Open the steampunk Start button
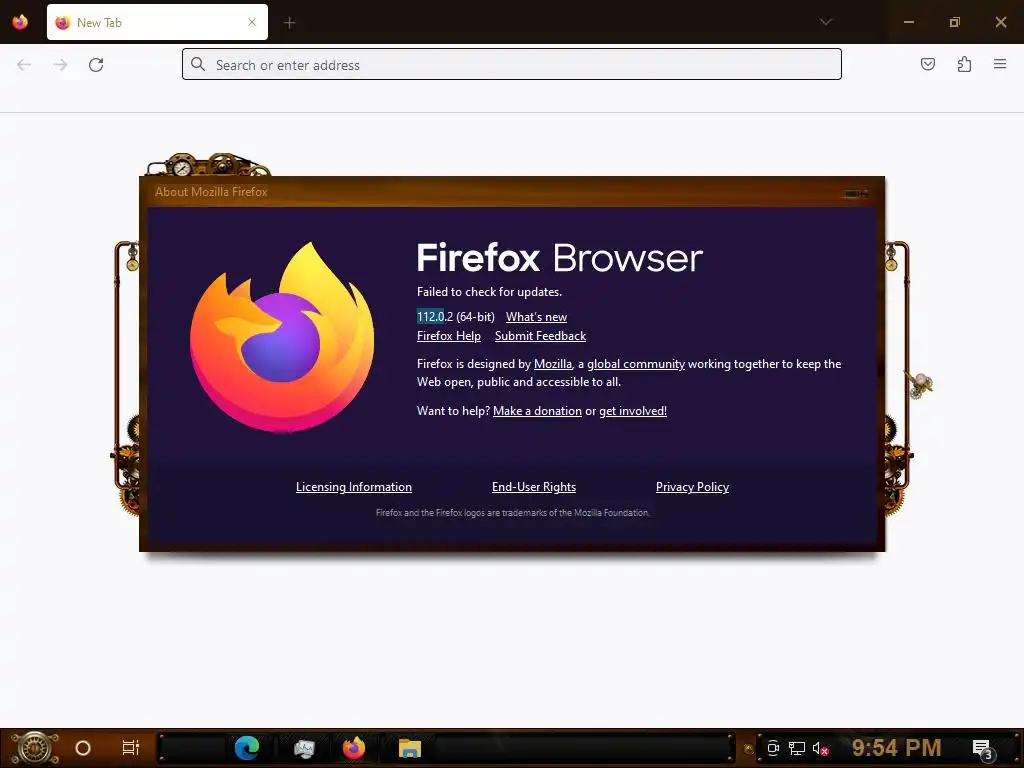 pos(34,748)
